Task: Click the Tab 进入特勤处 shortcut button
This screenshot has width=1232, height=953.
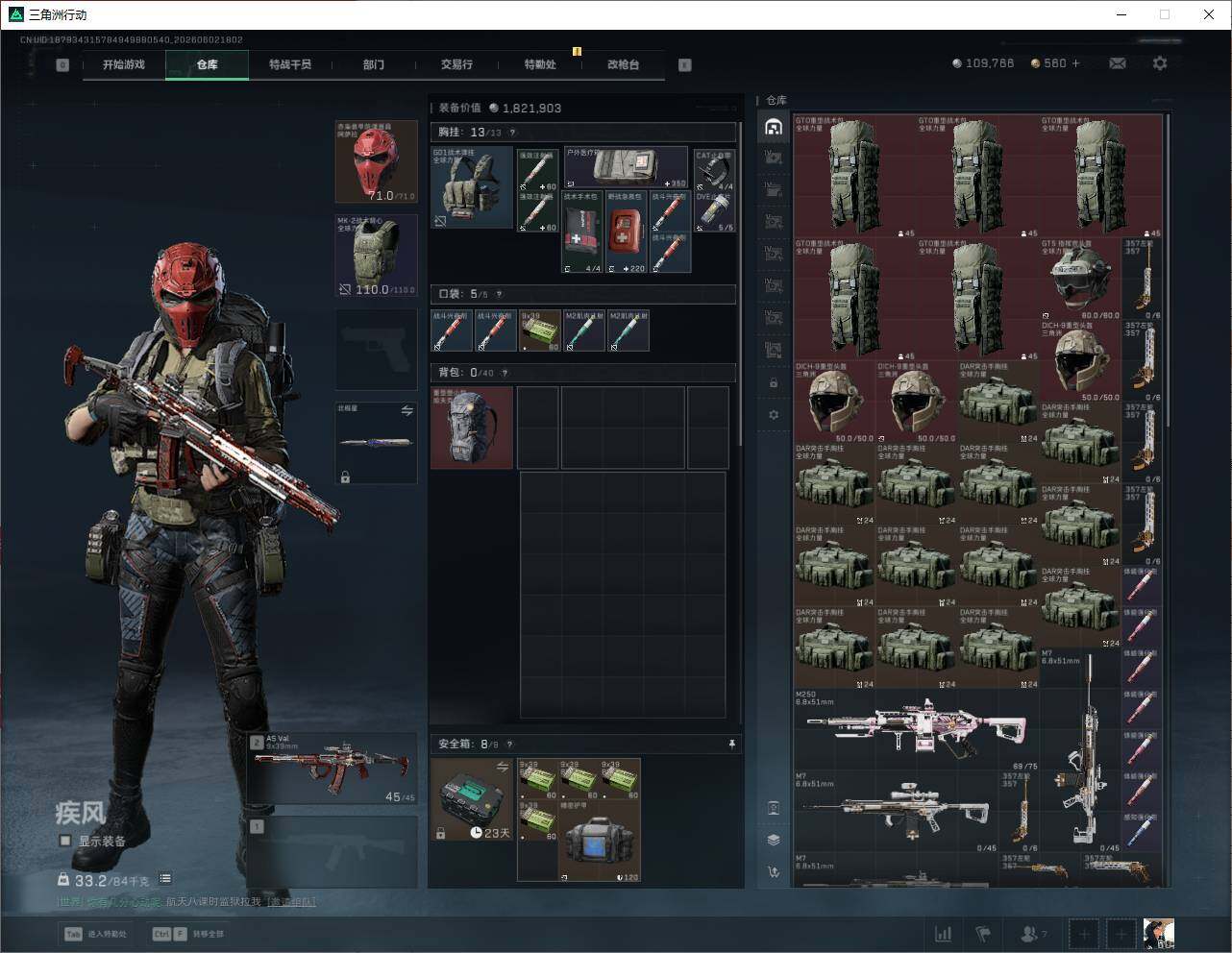Action: tap(95, 934)
